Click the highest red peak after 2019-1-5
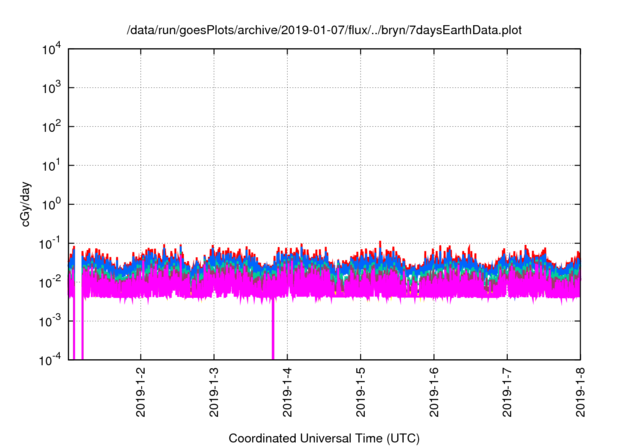 (380, 244)
